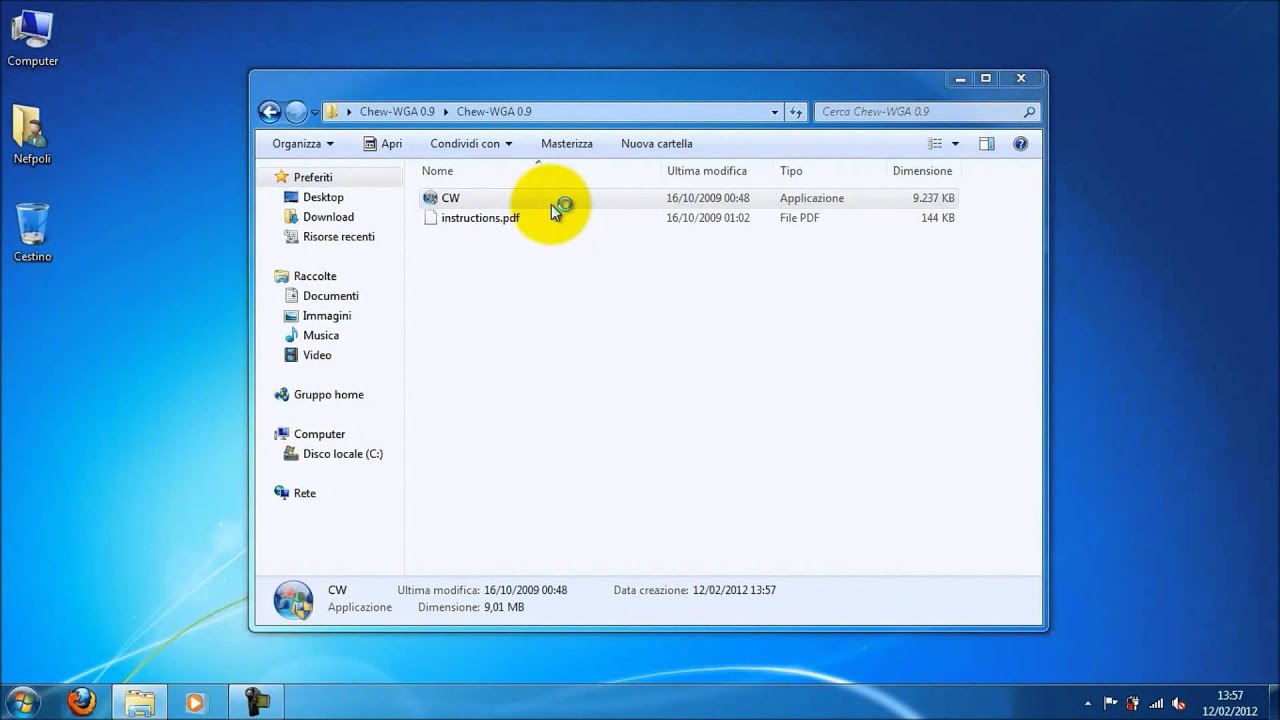Viewport: 1280px width, 720px height.
Task: Click the muted volume speaker tray icon
Action: 1179,703
